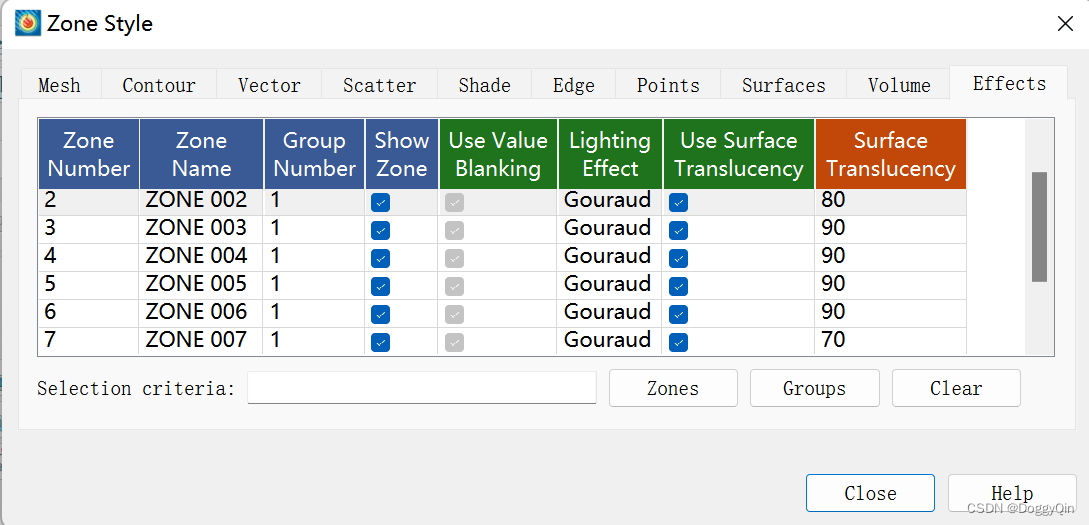Click the vertical scrollbar thumb in zone table
The width and height of the screenshot is (1089, 525).
tap(1039, 227)
